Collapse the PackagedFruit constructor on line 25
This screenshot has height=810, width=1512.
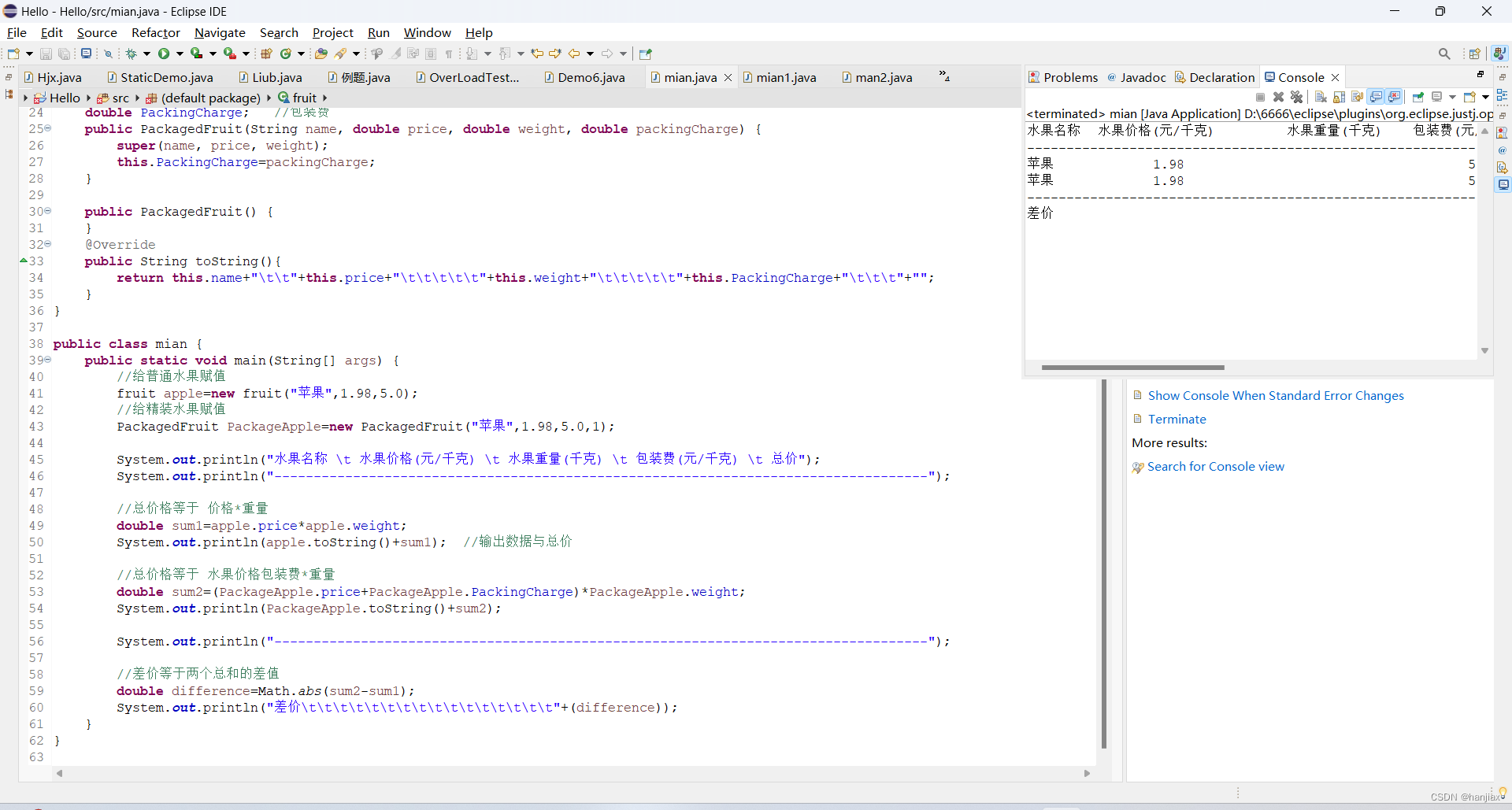pyautogui.click(x=47, y=128)
